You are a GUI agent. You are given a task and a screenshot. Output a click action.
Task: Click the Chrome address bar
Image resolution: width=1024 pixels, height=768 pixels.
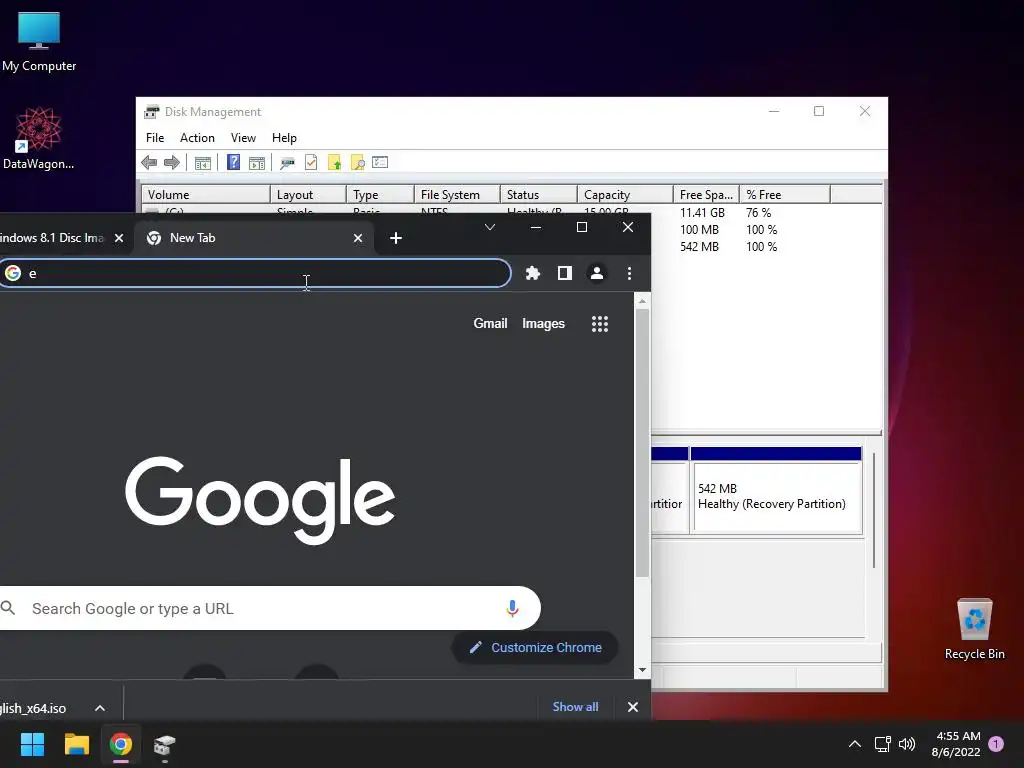coord(255,273)
